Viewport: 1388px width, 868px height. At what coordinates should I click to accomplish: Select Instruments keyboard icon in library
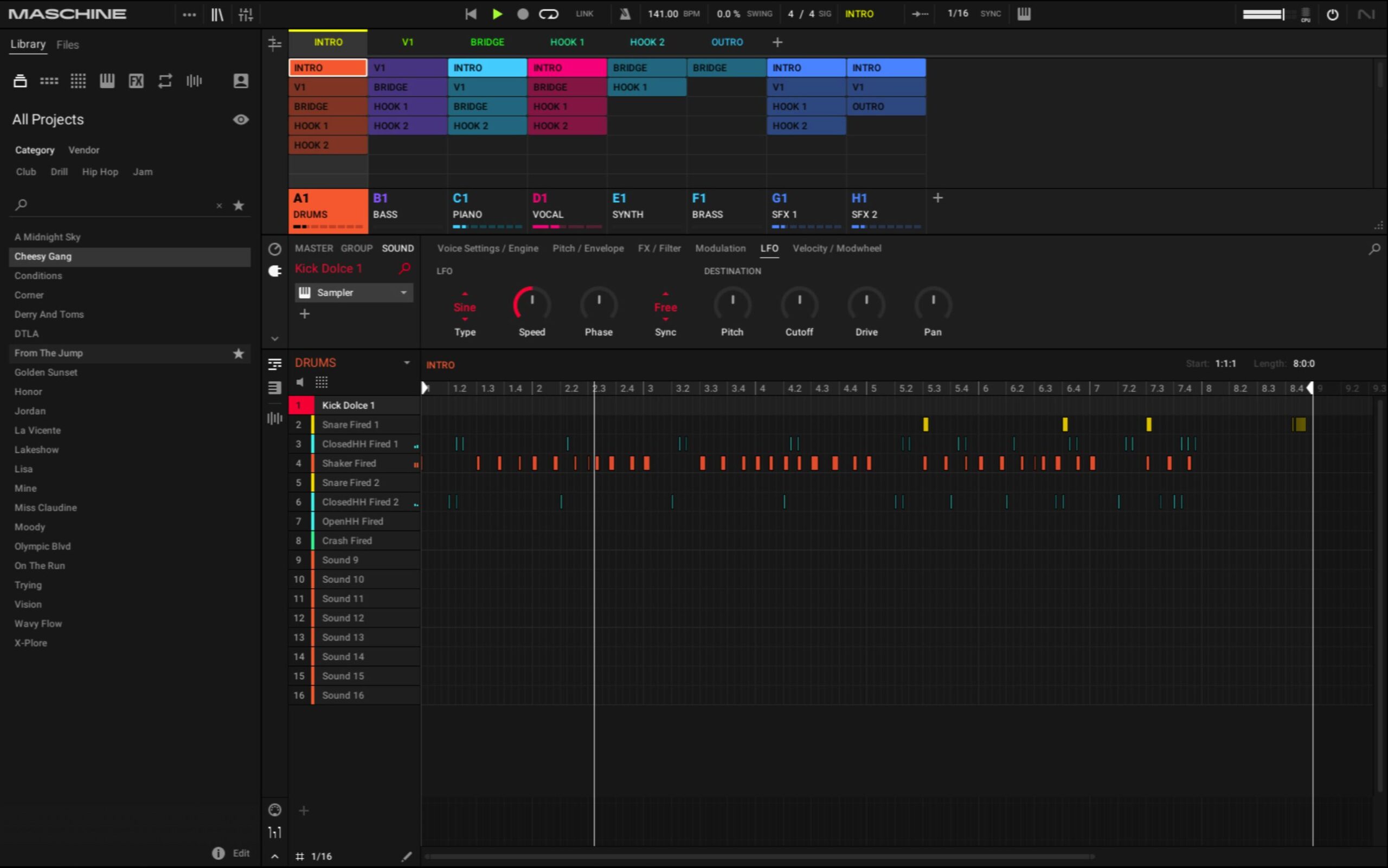pyautogui.click(x=107, y=81)
